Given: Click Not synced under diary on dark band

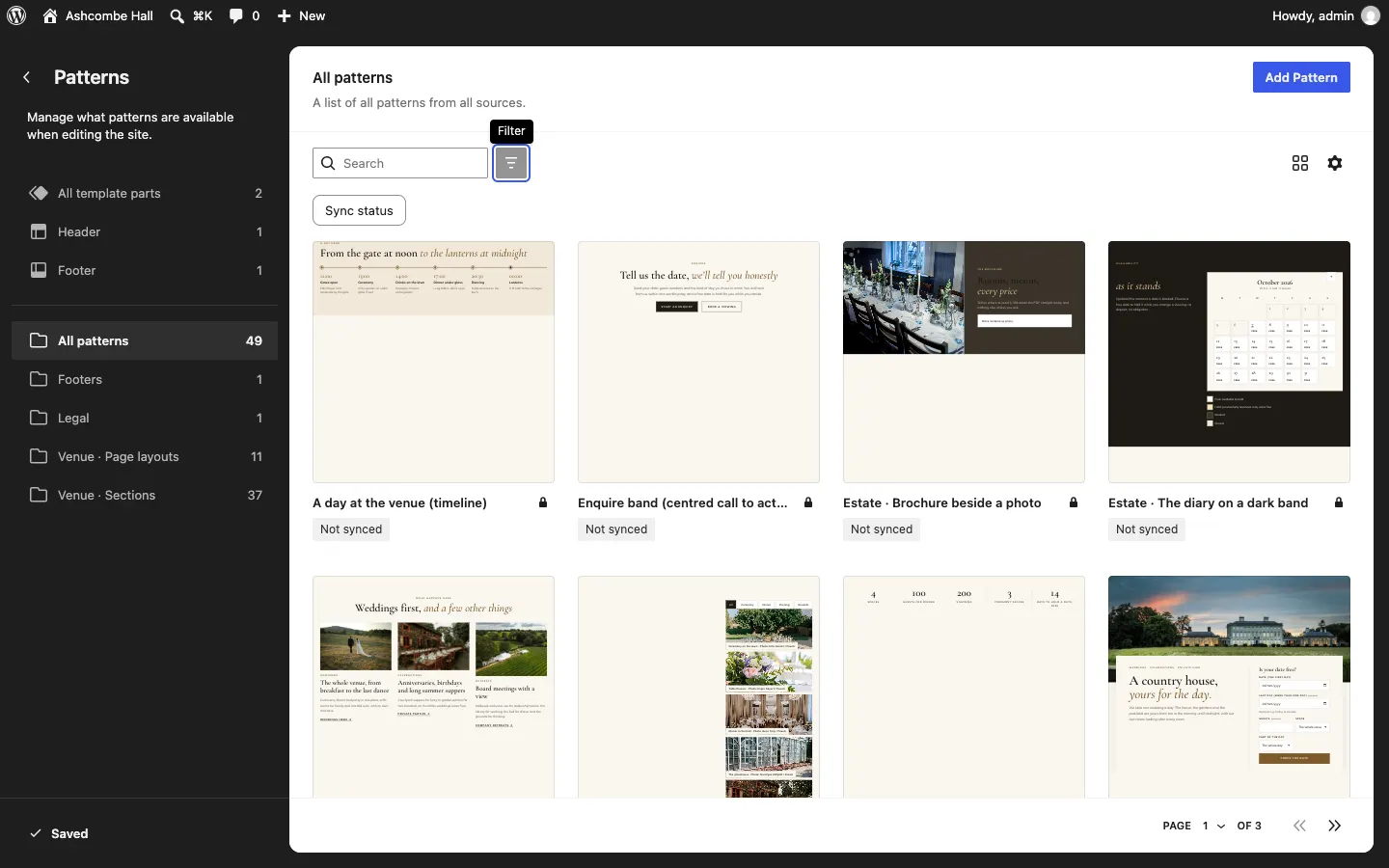Looking at the screenshot, I should [1147, 529].
